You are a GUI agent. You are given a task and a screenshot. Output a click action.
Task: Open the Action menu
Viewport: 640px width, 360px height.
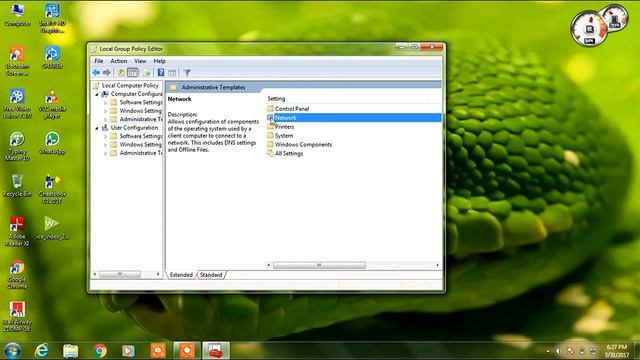point(119,61)
